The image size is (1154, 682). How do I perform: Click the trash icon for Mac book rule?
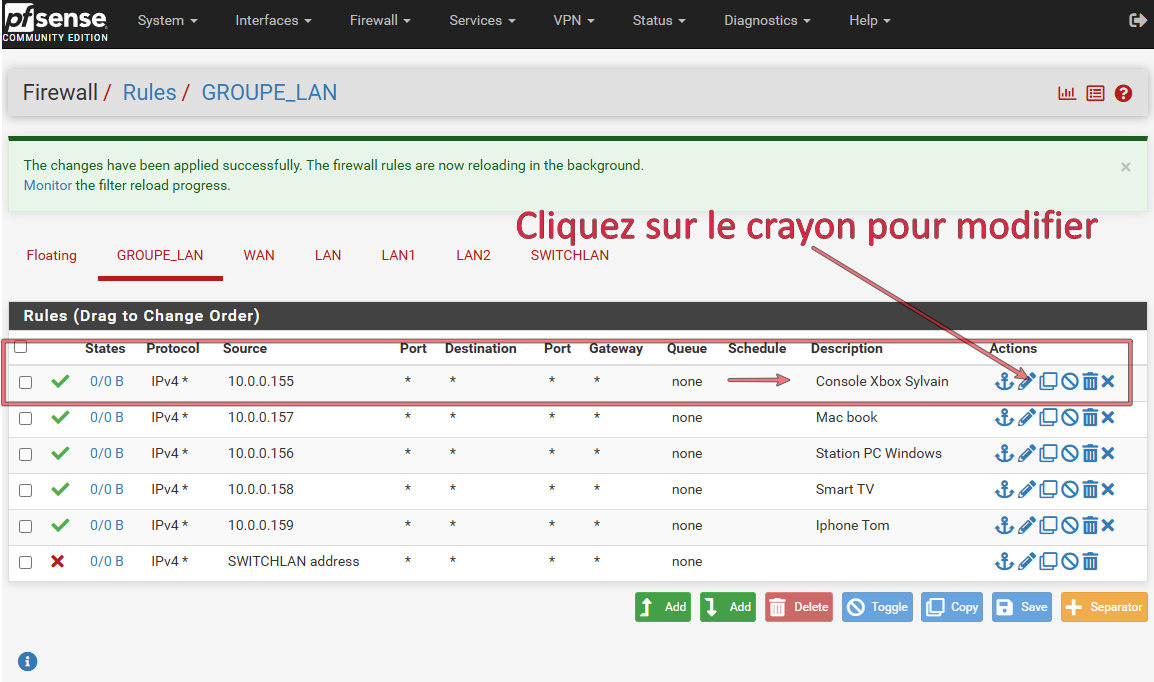click(x=1090, y=417)
